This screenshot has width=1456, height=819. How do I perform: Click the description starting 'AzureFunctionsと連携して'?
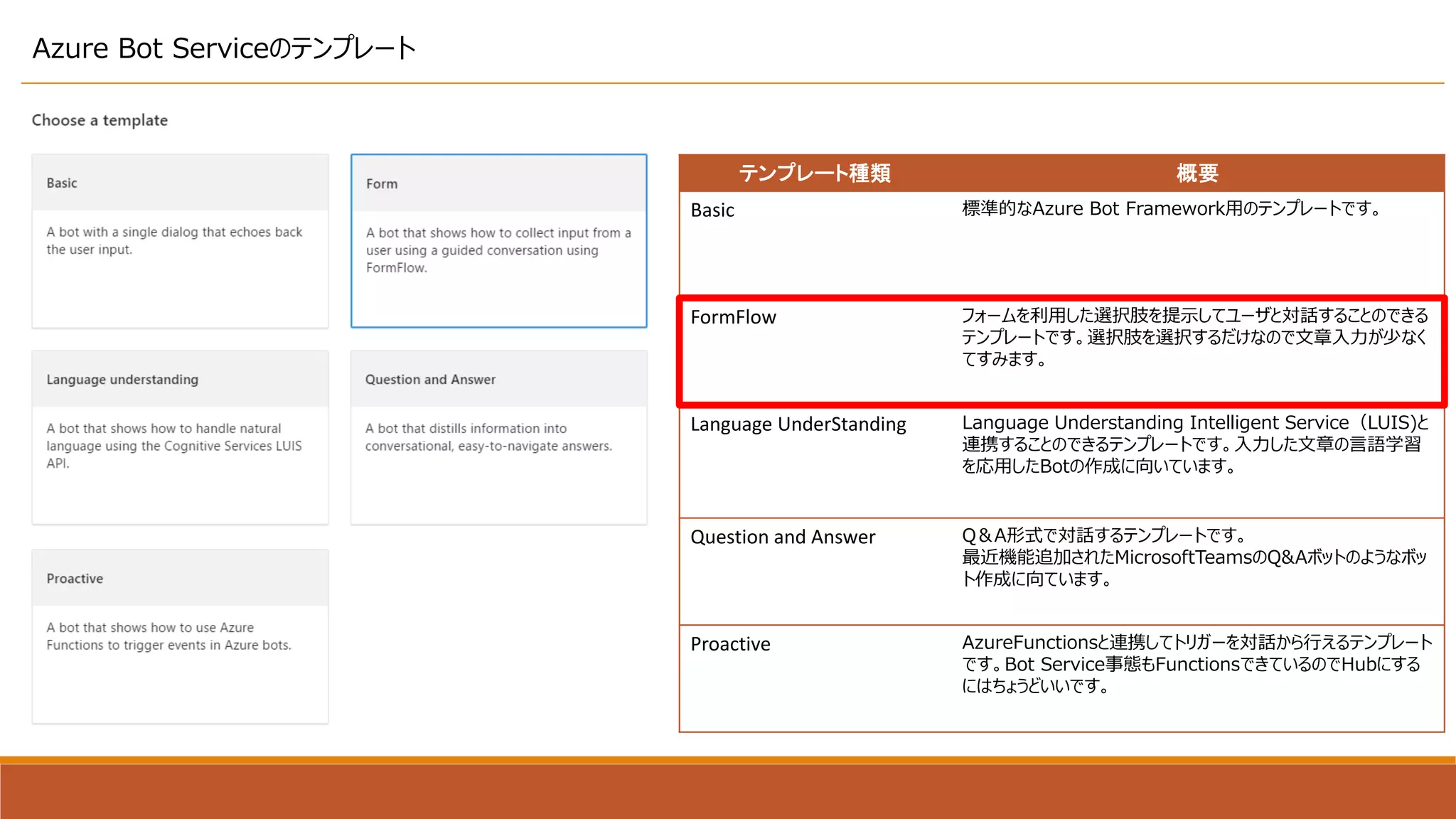click(x=1197, y=664)
